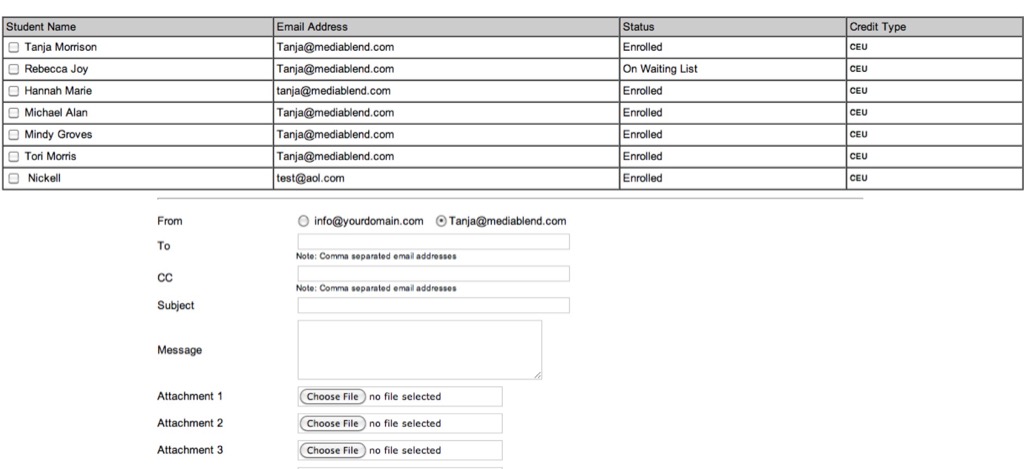Click the Email Address column header
The width and height of the screenshot is (1024, 469).
pos(312,26)
